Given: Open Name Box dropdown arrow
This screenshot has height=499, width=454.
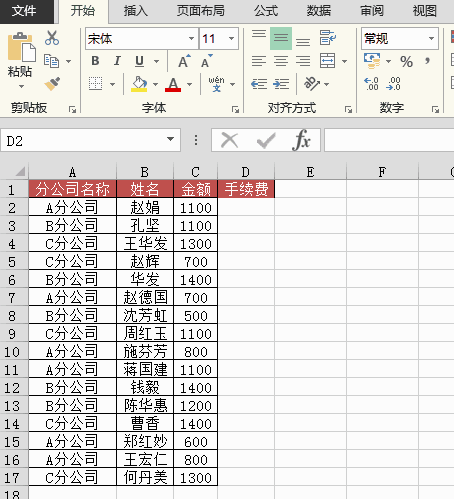Looking at the screenshot, I should click(x=170, y=139).
